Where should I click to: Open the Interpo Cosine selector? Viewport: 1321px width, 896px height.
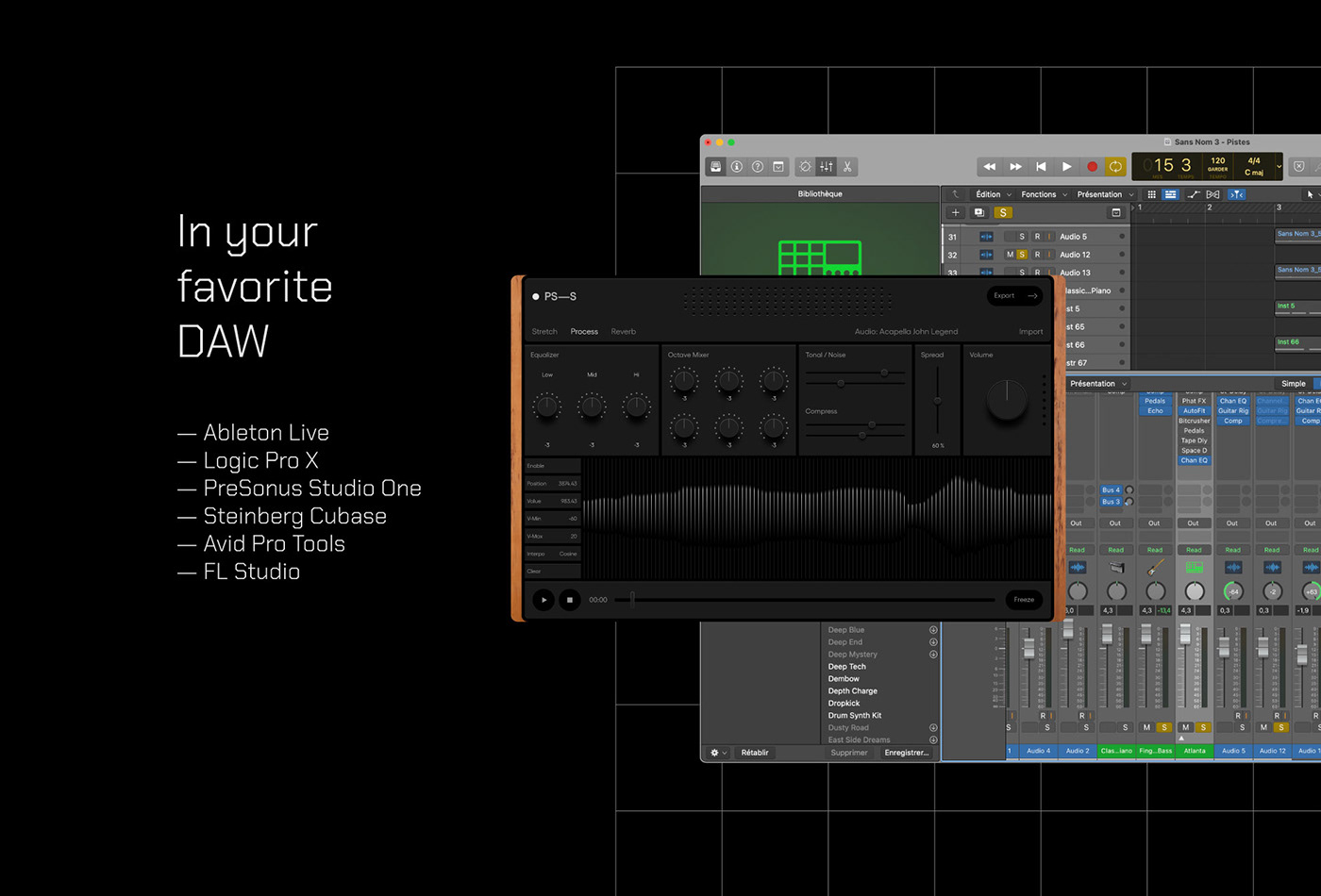point(553,554)
